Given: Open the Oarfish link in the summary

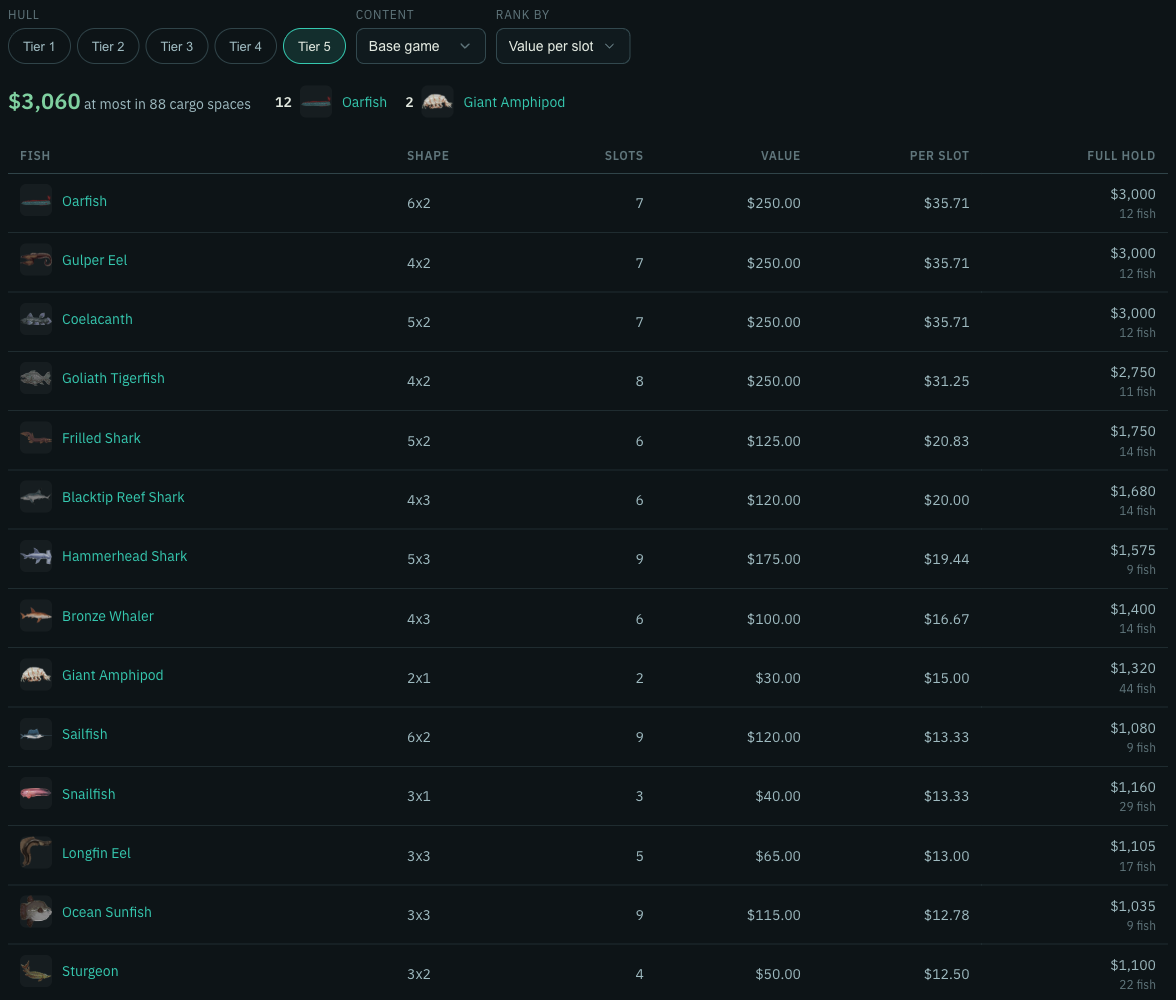Looking at the screenshot, I should (364, 102).
